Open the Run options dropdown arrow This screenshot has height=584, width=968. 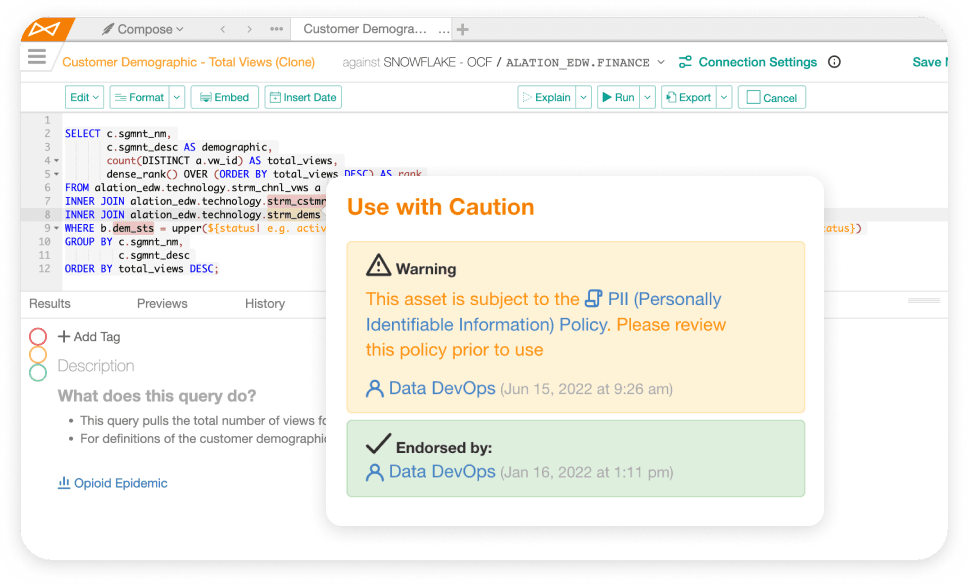tap(647, 97)
